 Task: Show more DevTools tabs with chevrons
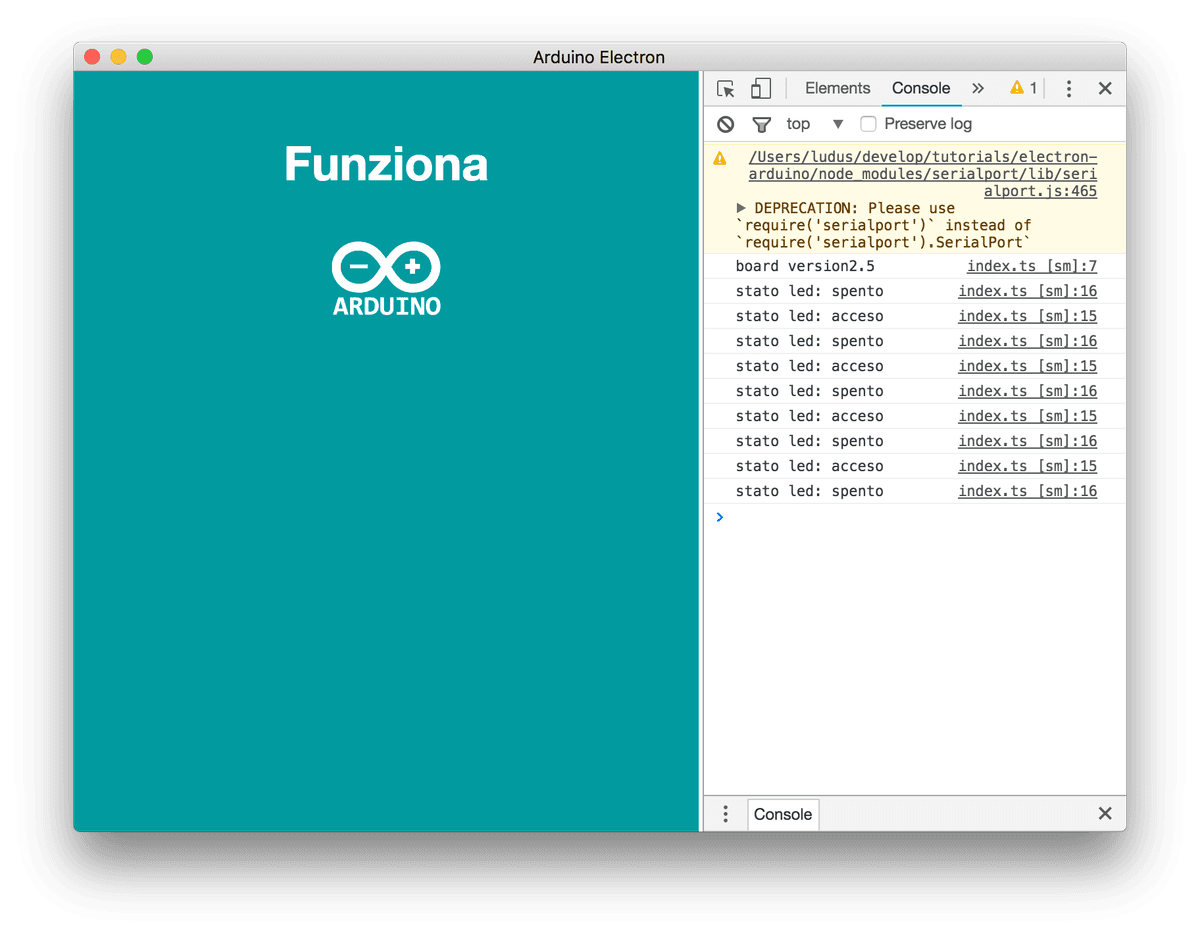point(978,88)
